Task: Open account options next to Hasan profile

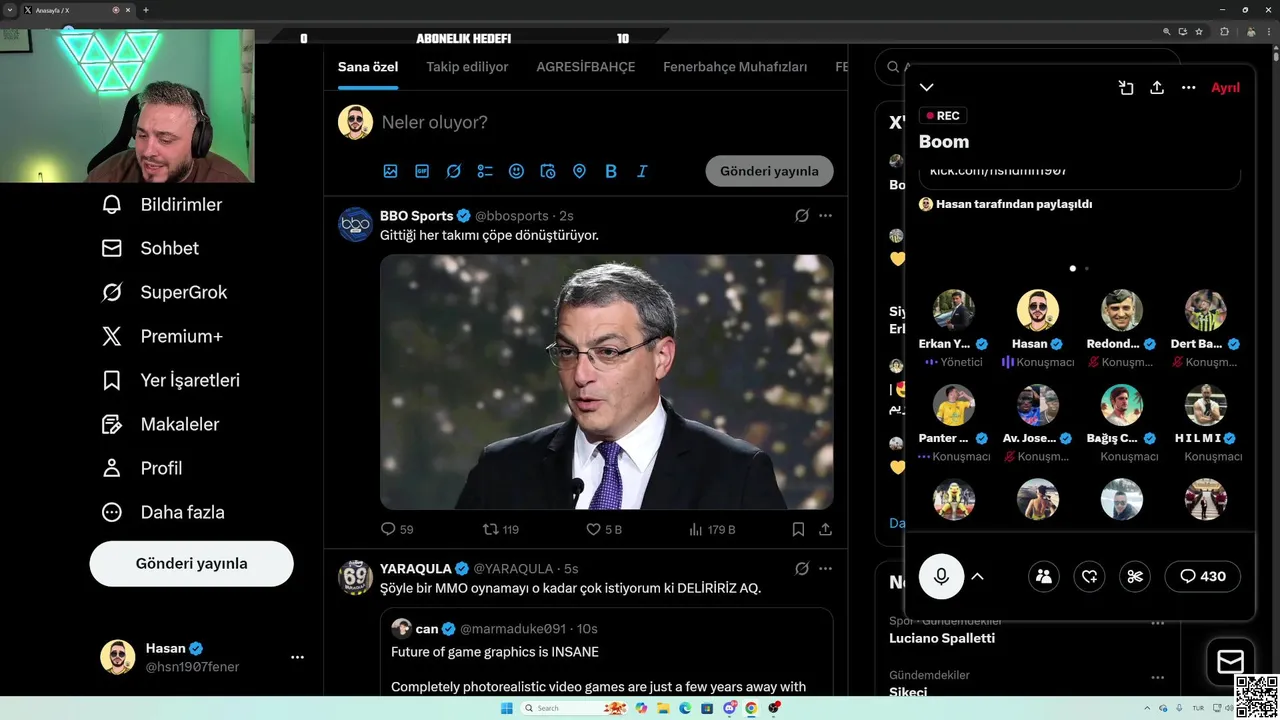Action: click(x=297, y=657)
